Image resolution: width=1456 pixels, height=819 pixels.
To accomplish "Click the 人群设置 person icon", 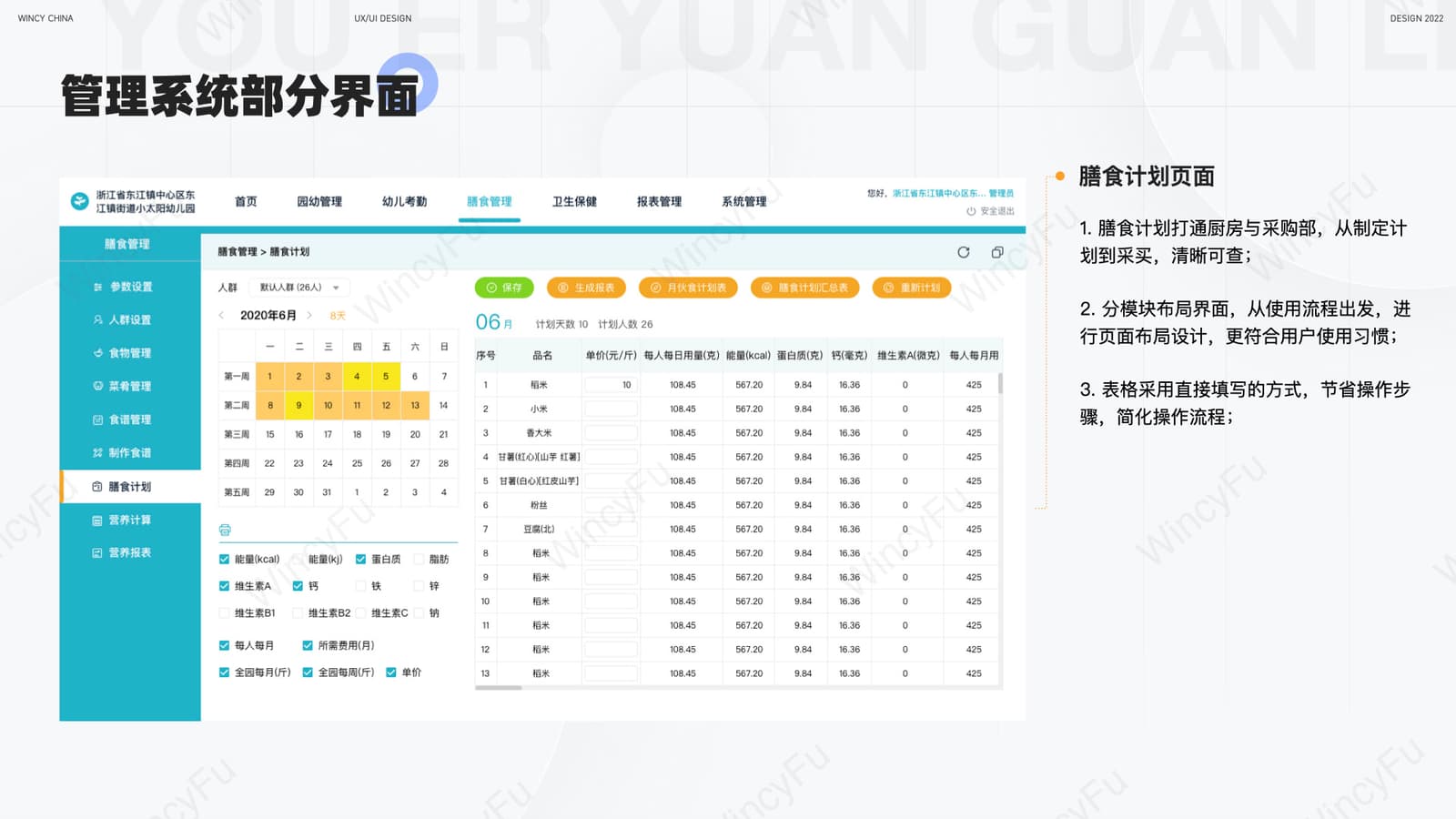I will coord(97,319).
